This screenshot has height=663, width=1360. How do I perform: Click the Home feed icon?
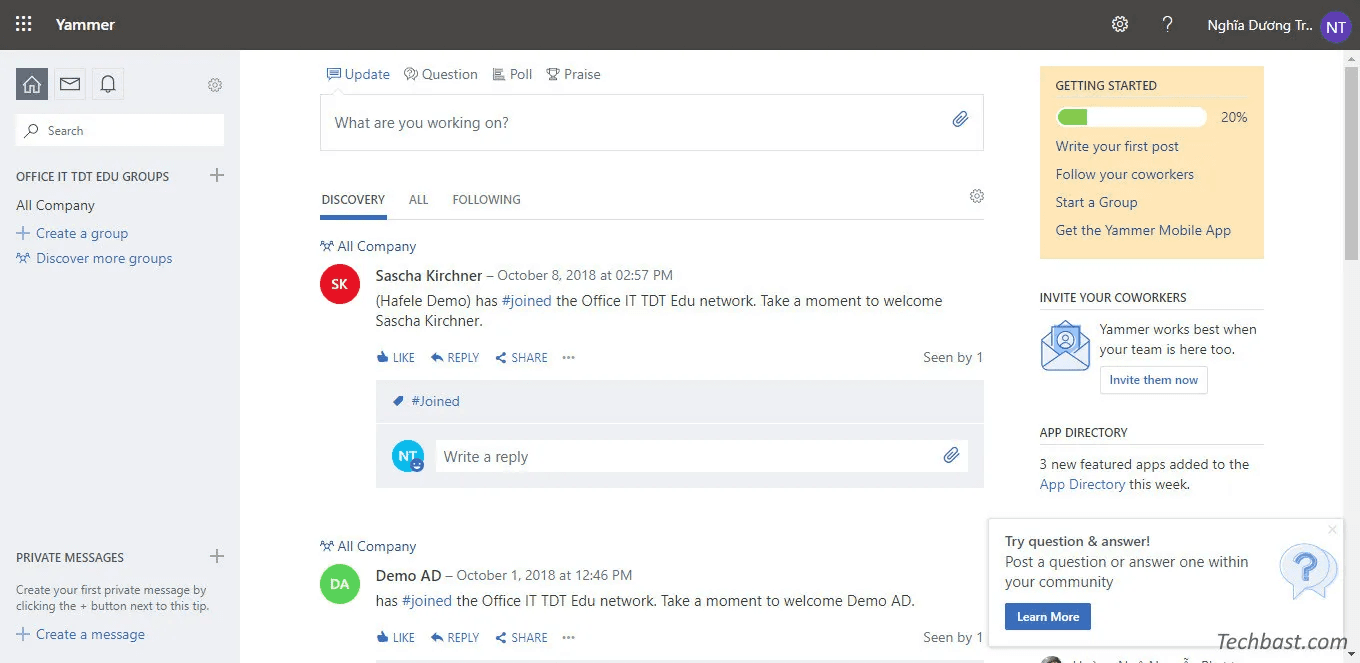pyautogui.click(x=32, y=85)
